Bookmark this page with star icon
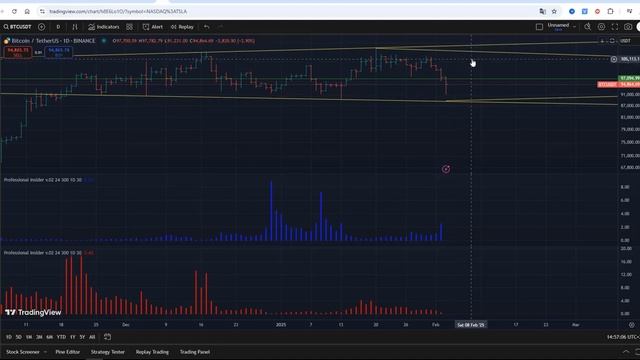 tap(554, 11)
